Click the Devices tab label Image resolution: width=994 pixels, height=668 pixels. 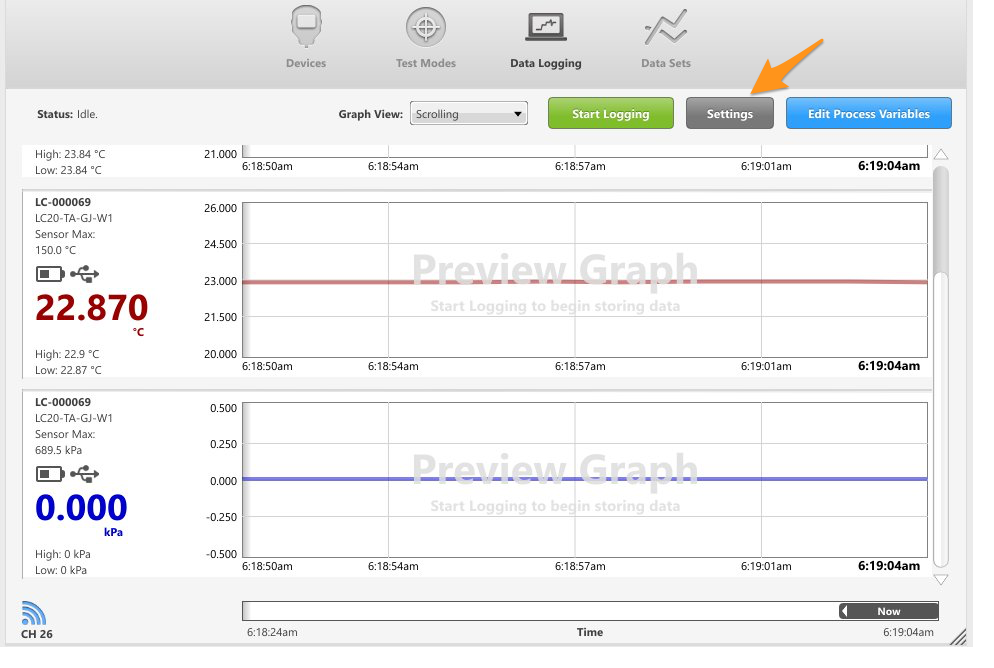[x=306, y=63]
